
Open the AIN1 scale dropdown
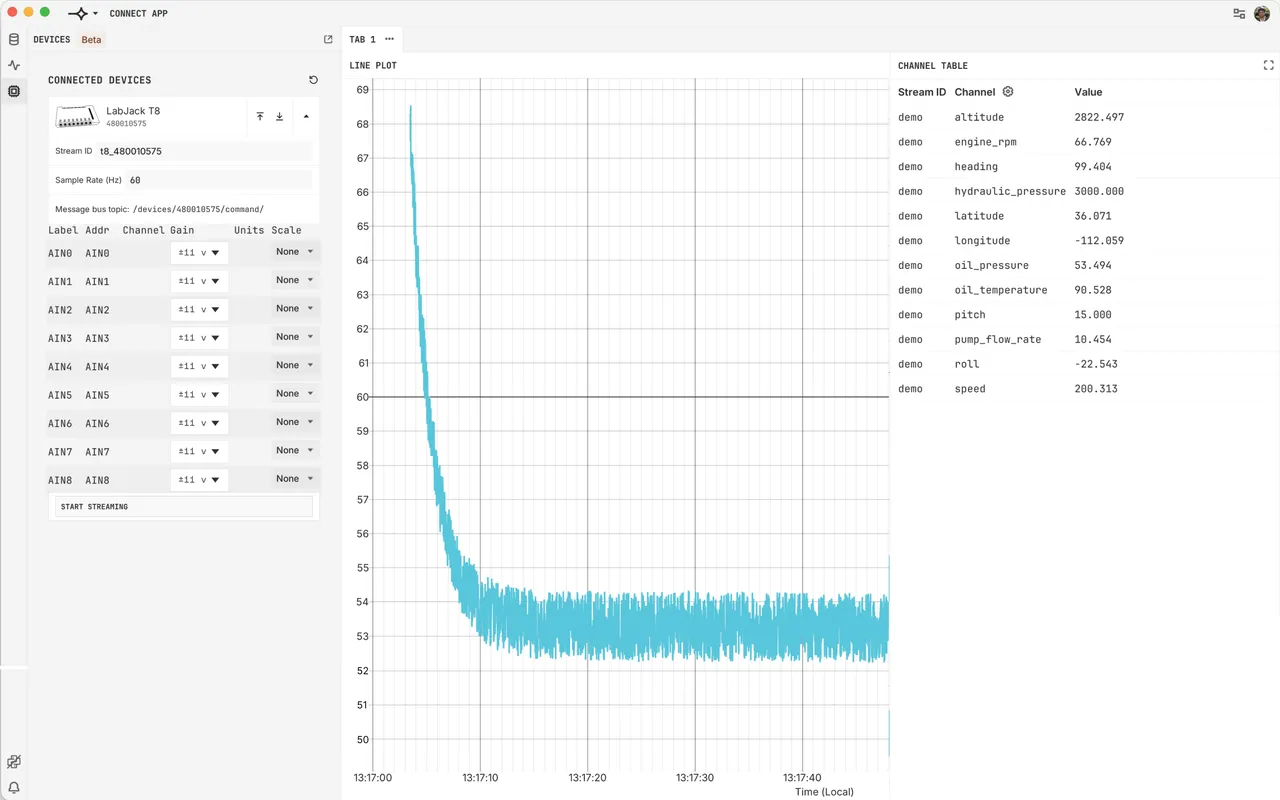[x=295, y=280]
